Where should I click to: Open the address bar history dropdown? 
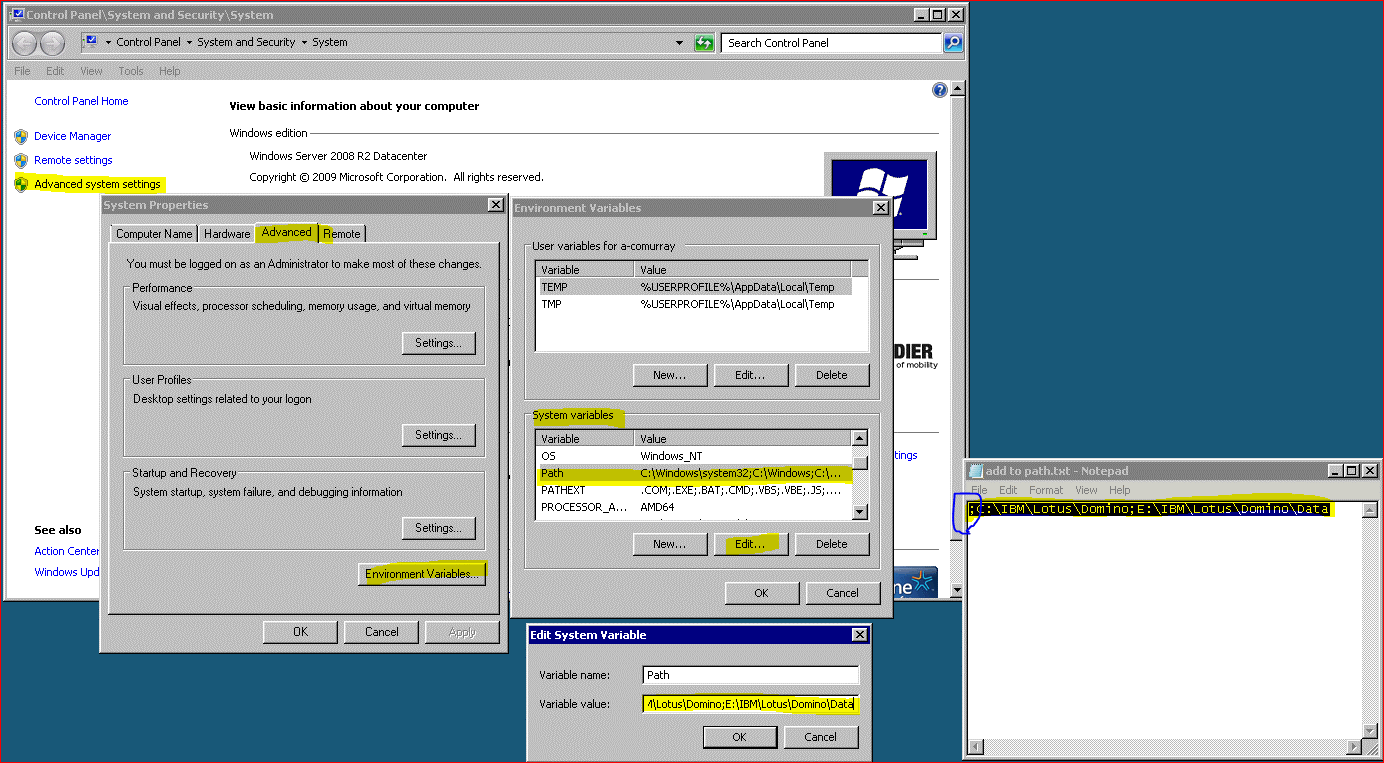[x=680, y=42]
